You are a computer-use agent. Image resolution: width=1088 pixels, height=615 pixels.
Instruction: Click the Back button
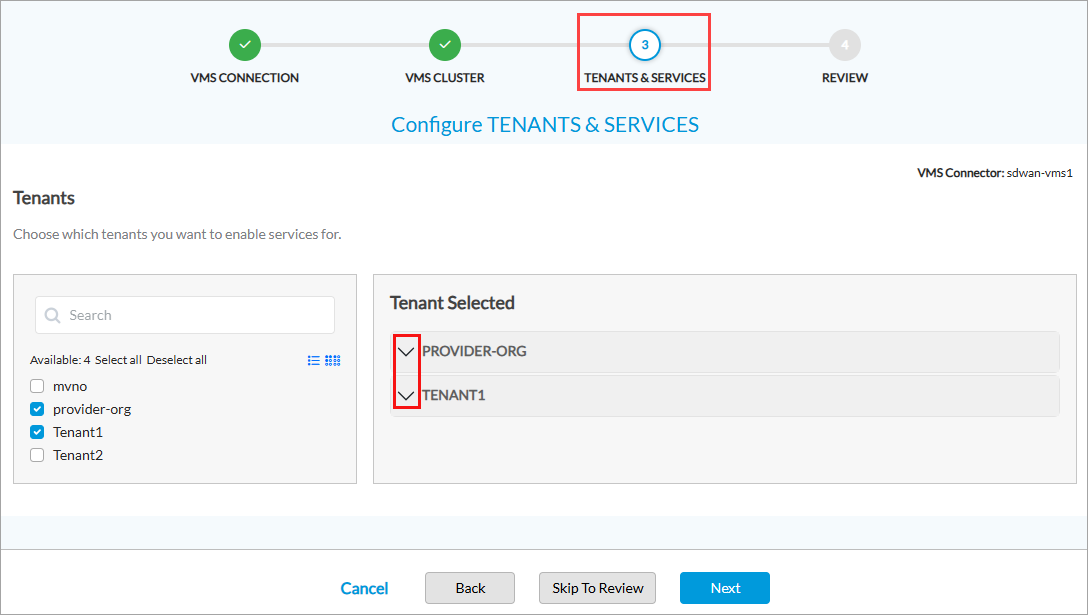coord(470,588)
